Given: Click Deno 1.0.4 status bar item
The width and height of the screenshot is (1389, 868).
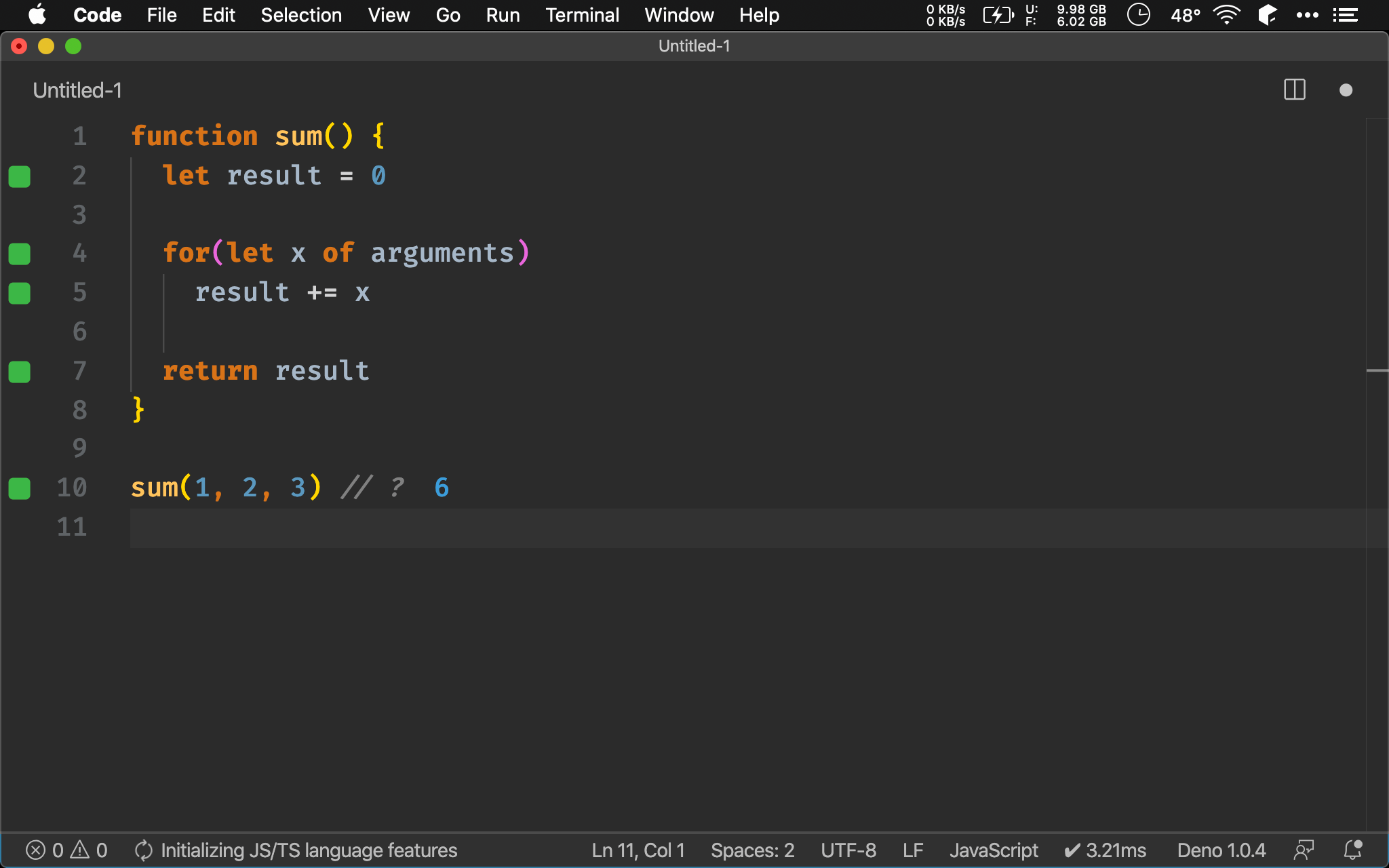Looking at the screenshot, I should tap(1221, 850).
